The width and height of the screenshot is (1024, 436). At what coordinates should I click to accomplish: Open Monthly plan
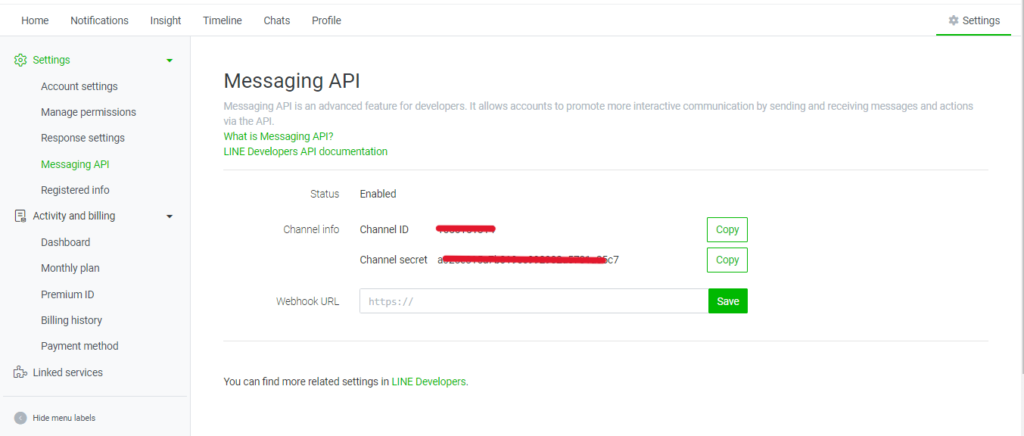tap(70, 268)
